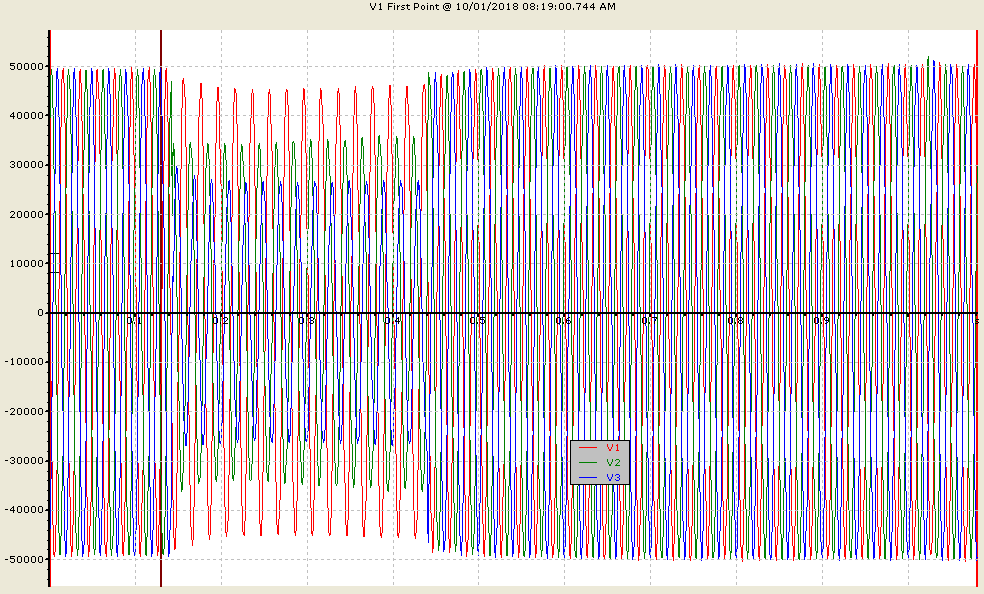Select the bright red cursor at chart end
This screenshot has height=594, width=984.
click(x=977, y=308)
